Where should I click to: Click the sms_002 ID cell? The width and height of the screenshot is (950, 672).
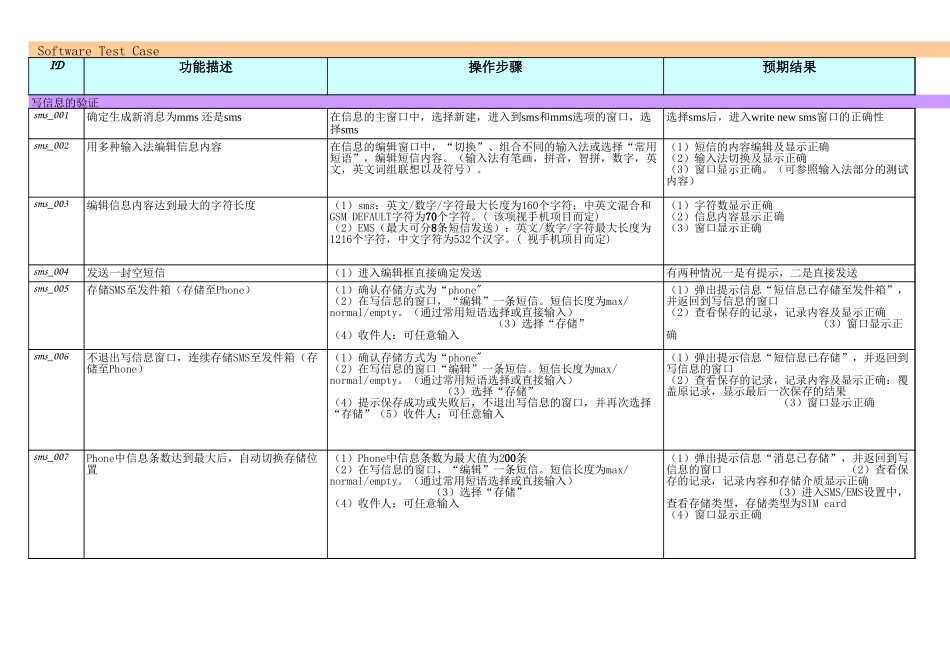coord(52,146)
